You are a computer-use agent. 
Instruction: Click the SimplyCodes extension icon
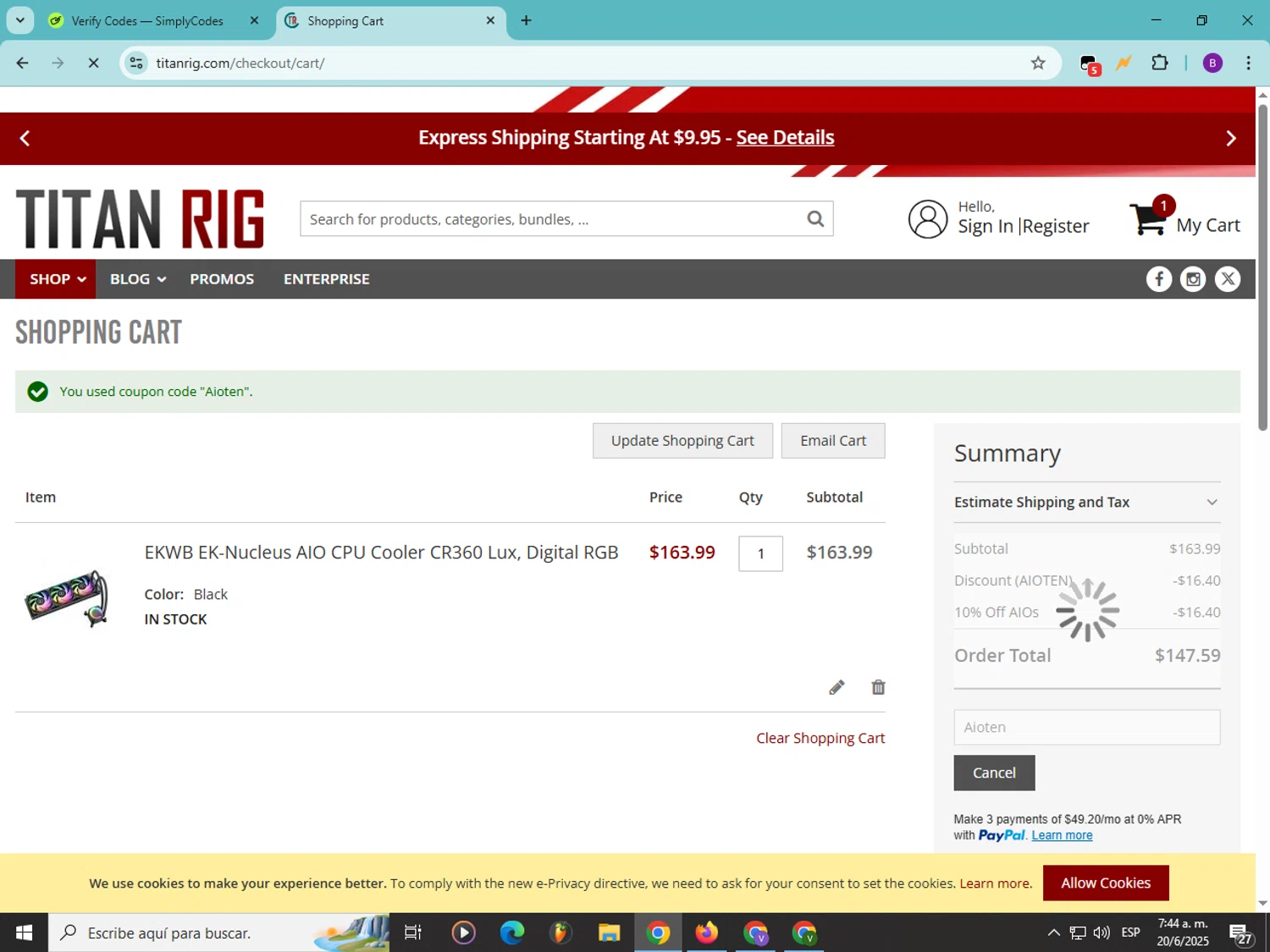pos(1090,63)
